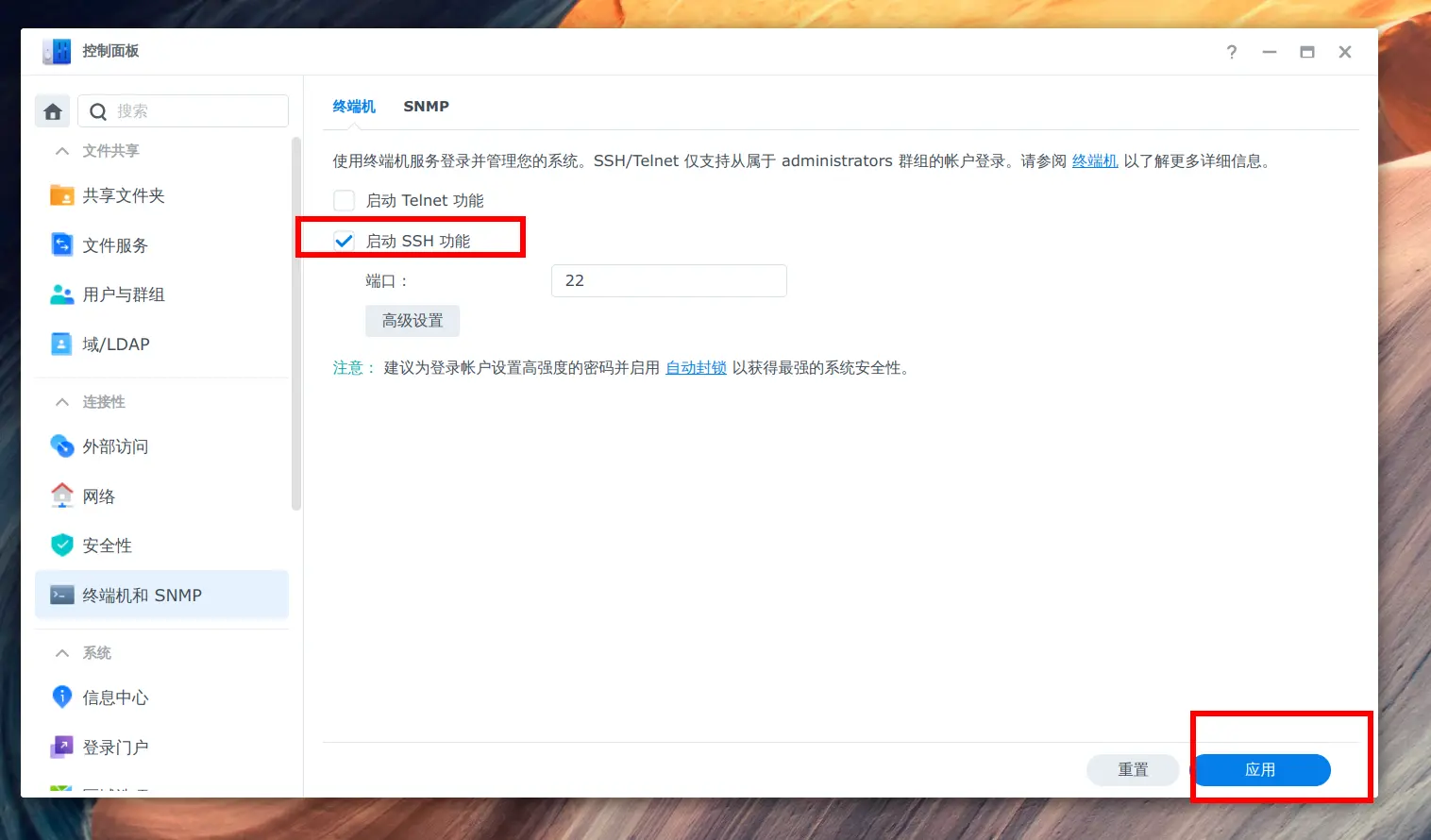Open the 共享文件夹 settings in sidebar
This screenshot has width=1431, height=840.
pyautogui.click(x=121, y=195)
